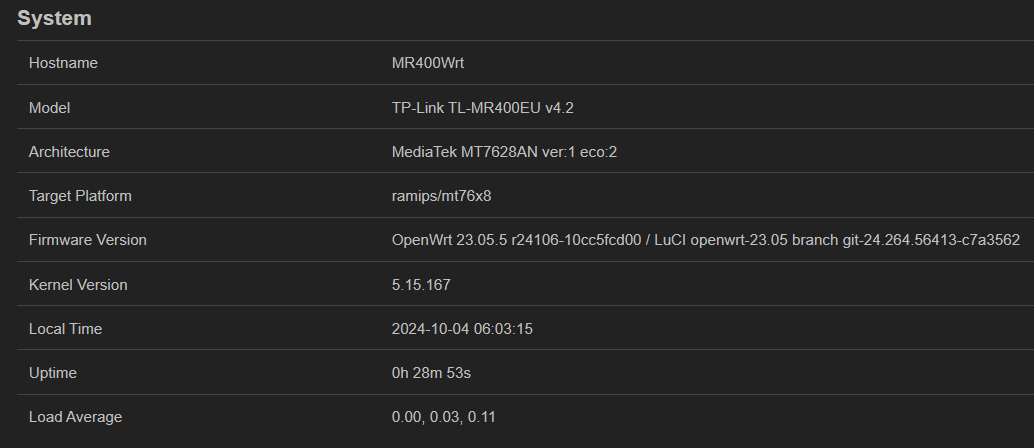Image resolution: width=1034 pixels, height=448 pixels.
Task: Select the Local Time label
Action: tap(65, 329)
